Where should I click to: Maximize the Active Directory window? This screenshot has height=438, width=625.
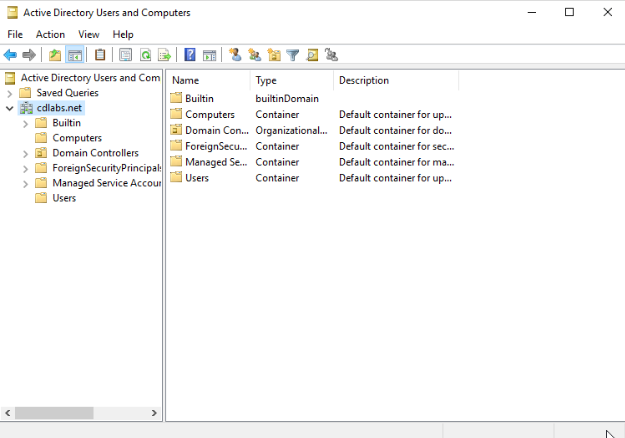click(570, 12)
